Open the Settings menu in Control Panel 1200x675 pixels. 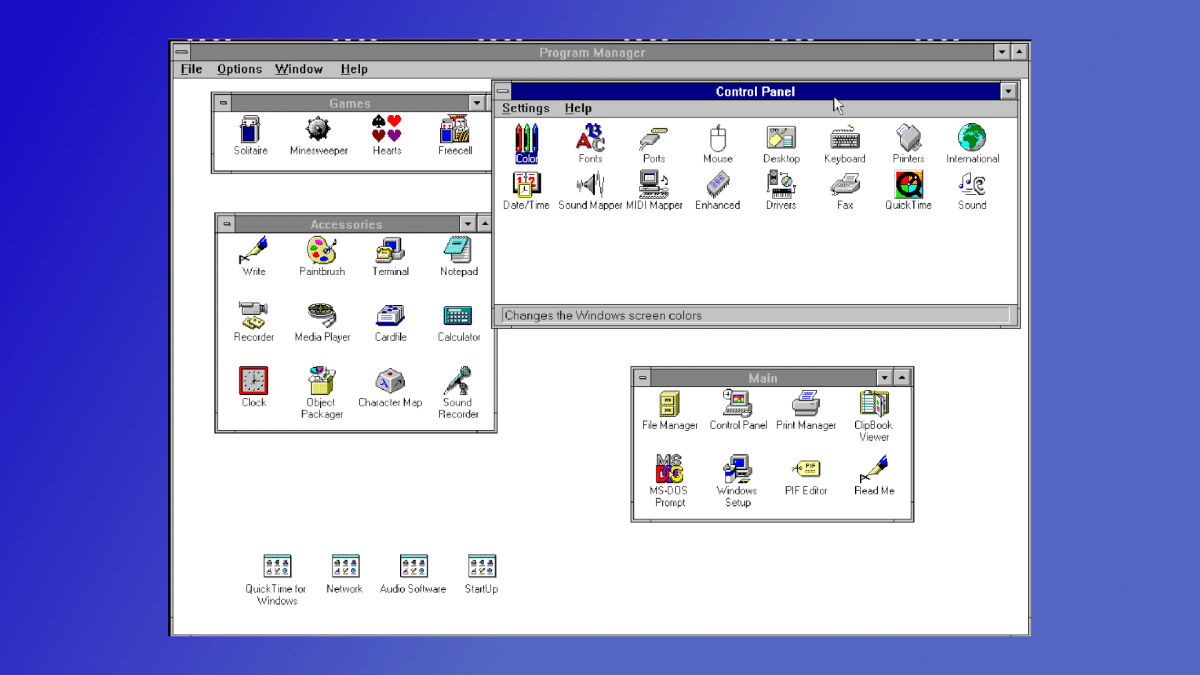(x=525, y=108)
